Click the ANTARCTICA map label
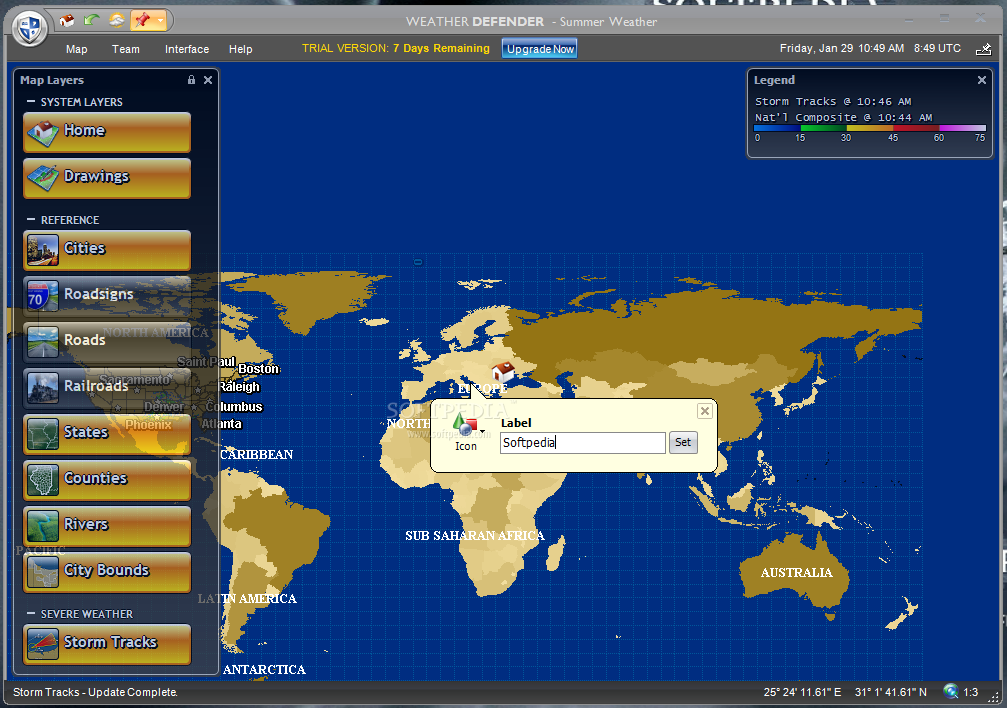This screenshot has width=1007, height=708. pyautogui.click(x=264, y=669)
